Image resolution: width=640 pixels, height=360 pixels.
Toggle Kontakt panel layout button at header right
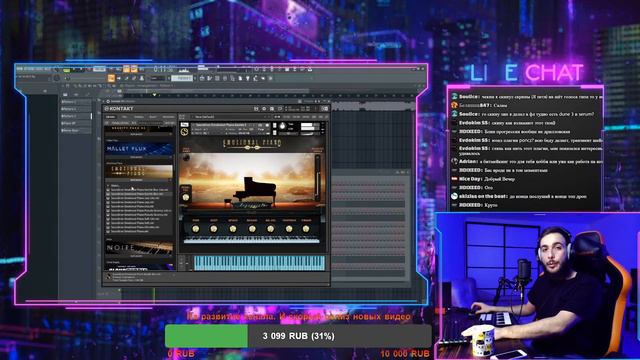click(x=324, y=109)
